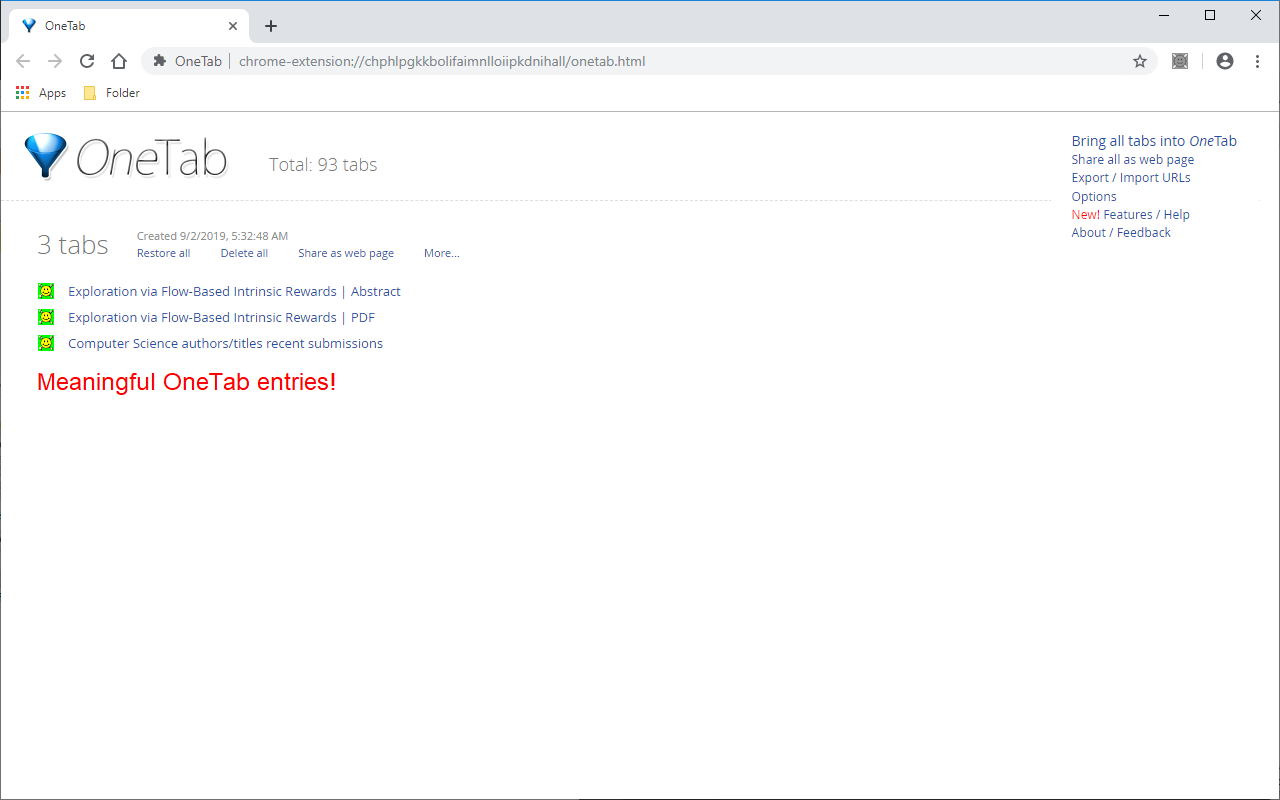The height and width of the screenshot is (800, 1280).
Task: Click the OneTab funnel logo
Action: pyautogui.click(x=46, y=156)
